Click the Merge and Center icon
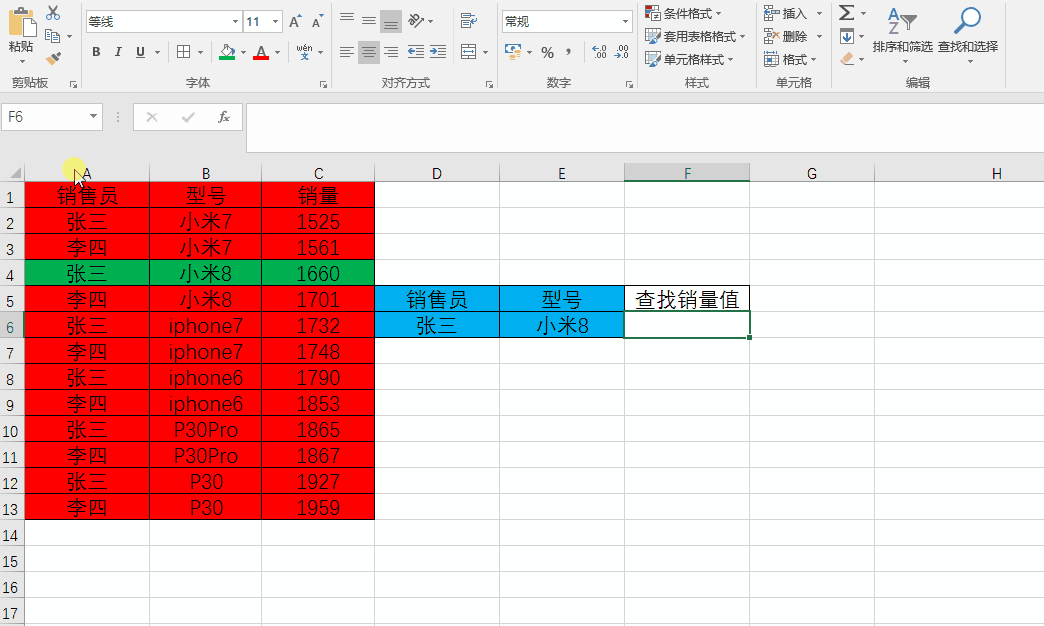Viewport: 1044px width, 626px height. click(x=469, y=52)
